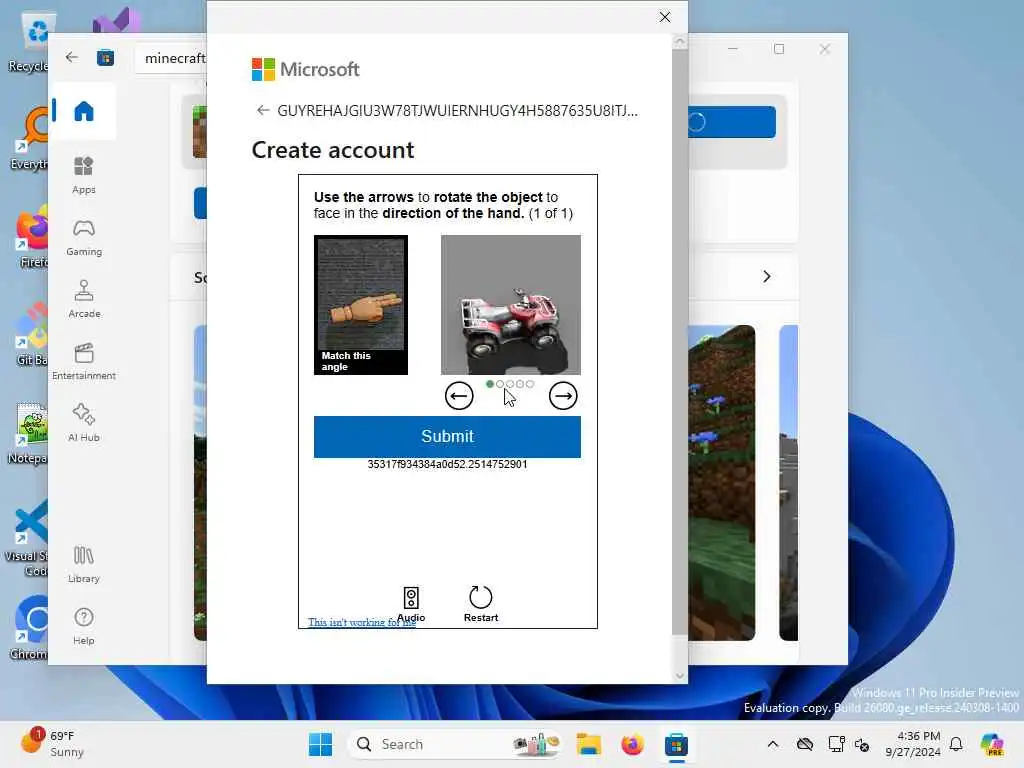Click the loading blue button in Store

pos(732,122)
